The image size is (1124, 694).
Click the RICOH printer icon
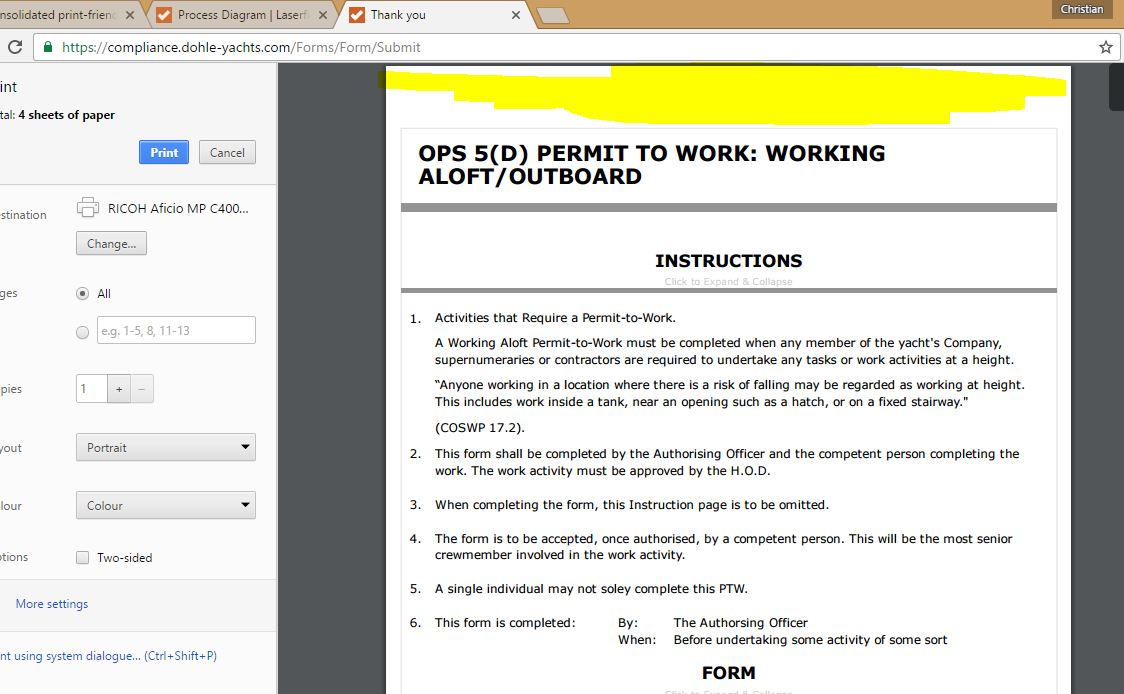(x=87, y=207)
